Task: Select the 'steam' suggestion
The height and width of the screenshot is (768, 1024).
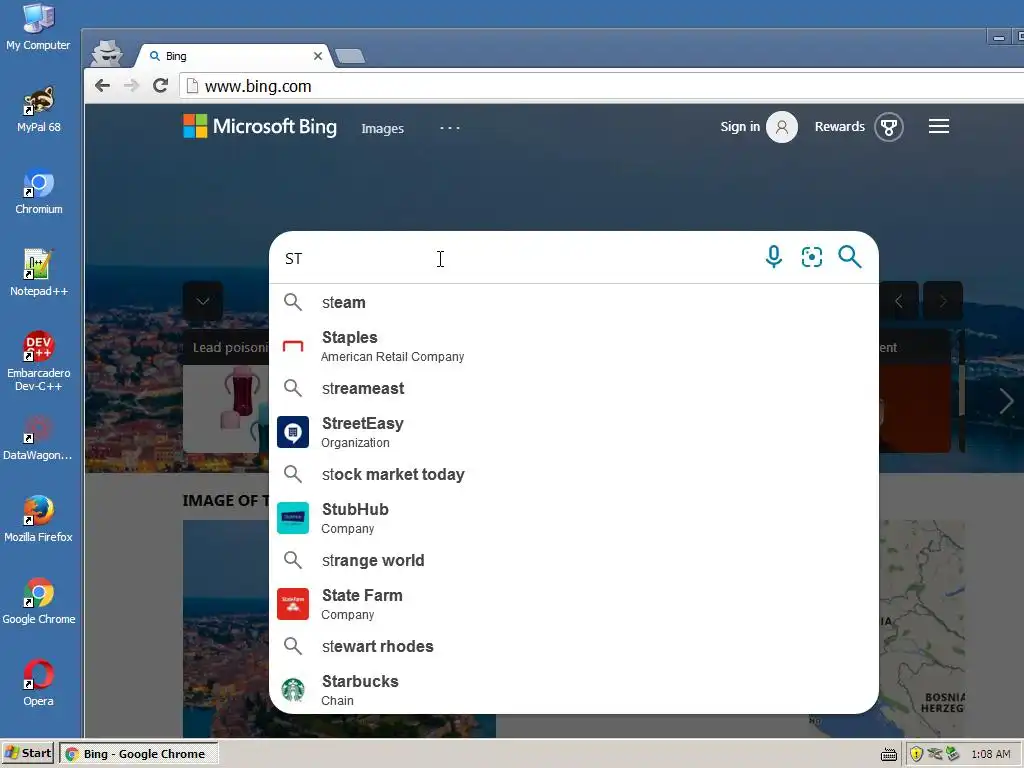Action: coord(573,302)
